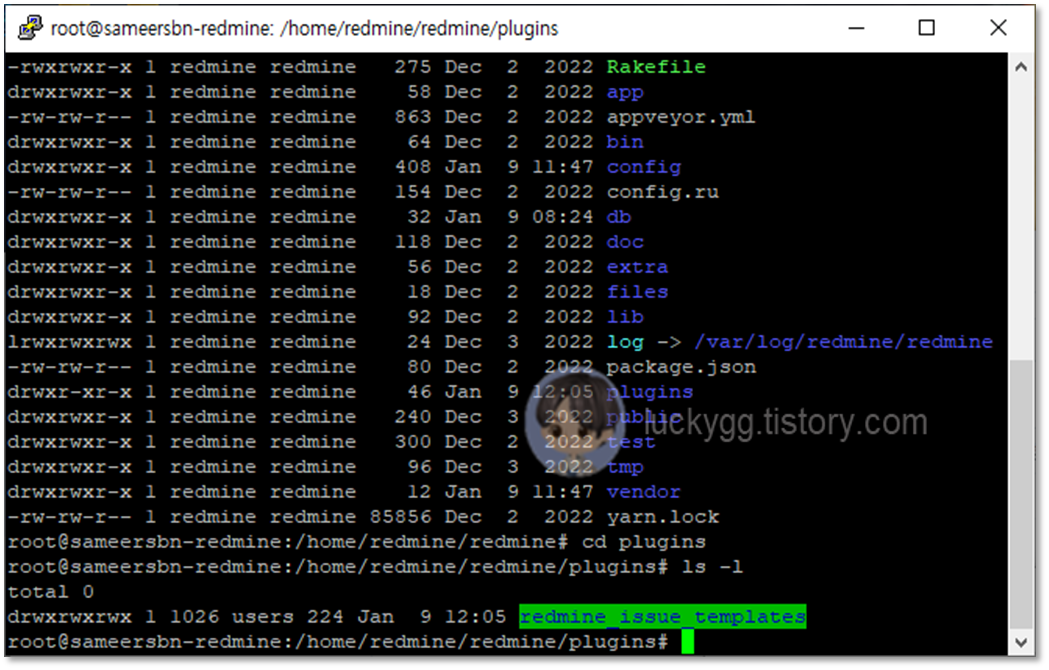Click the extra directory name

(637, 267)
